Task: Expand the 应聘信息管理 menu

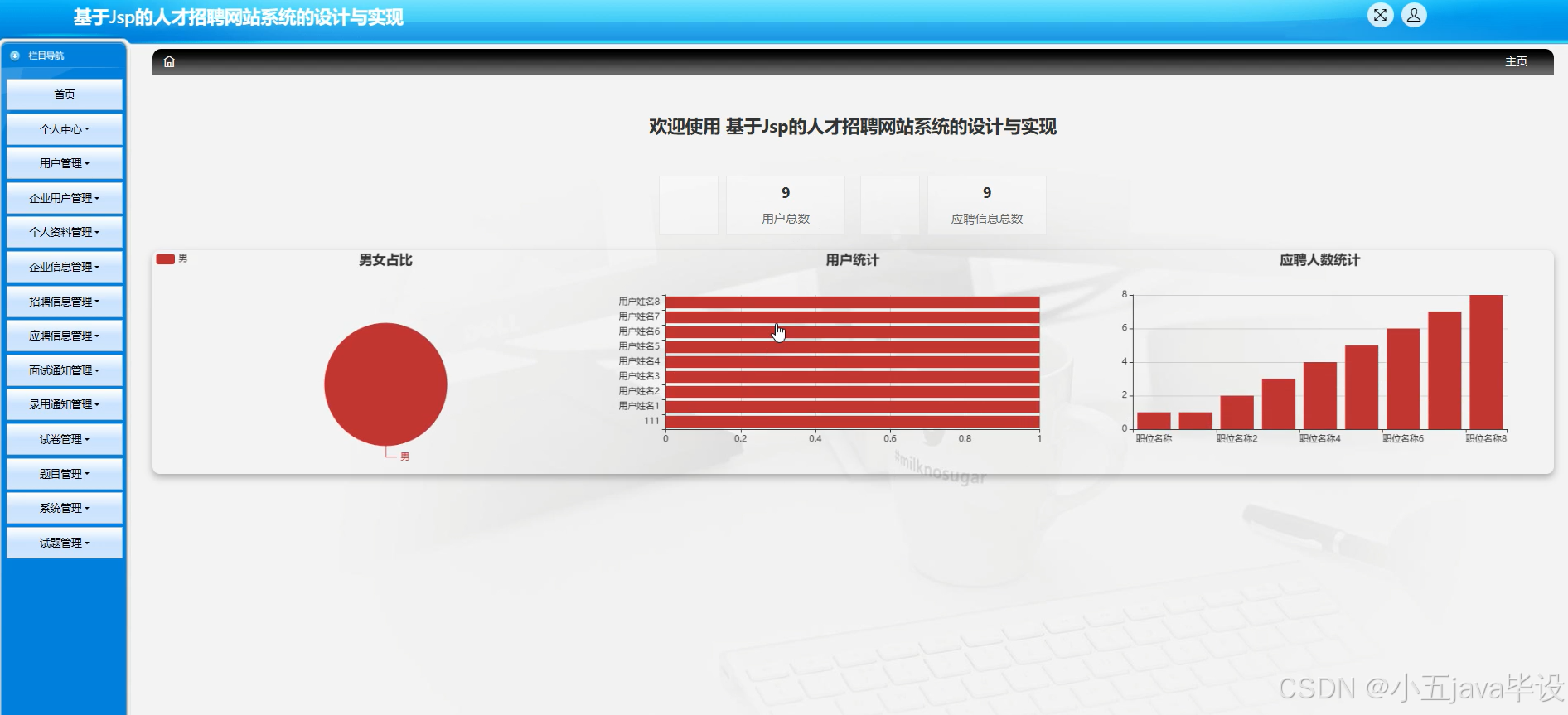Action: coord(65,336)
